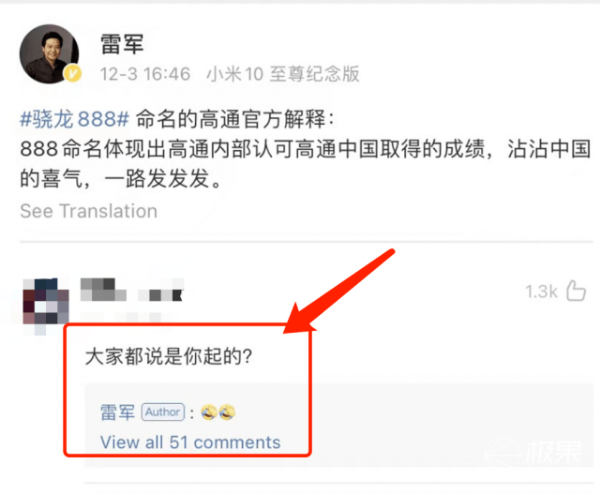
Task: Click 雷军 author name in the reply
Action: pos(117,412)
